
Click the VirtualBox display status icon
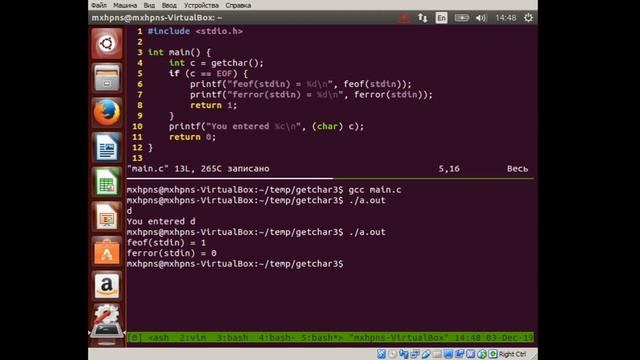[448, 354]
